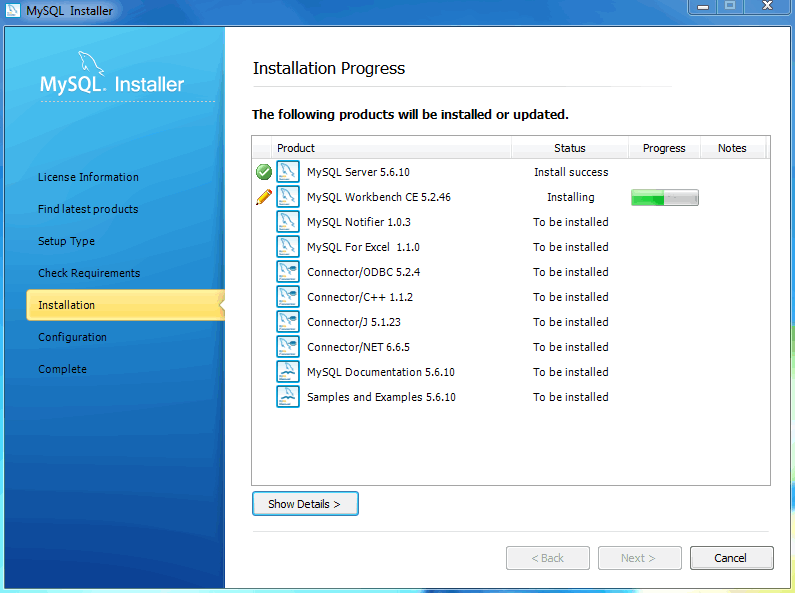
Task: Click the Status column header
Action: (570, 148)
